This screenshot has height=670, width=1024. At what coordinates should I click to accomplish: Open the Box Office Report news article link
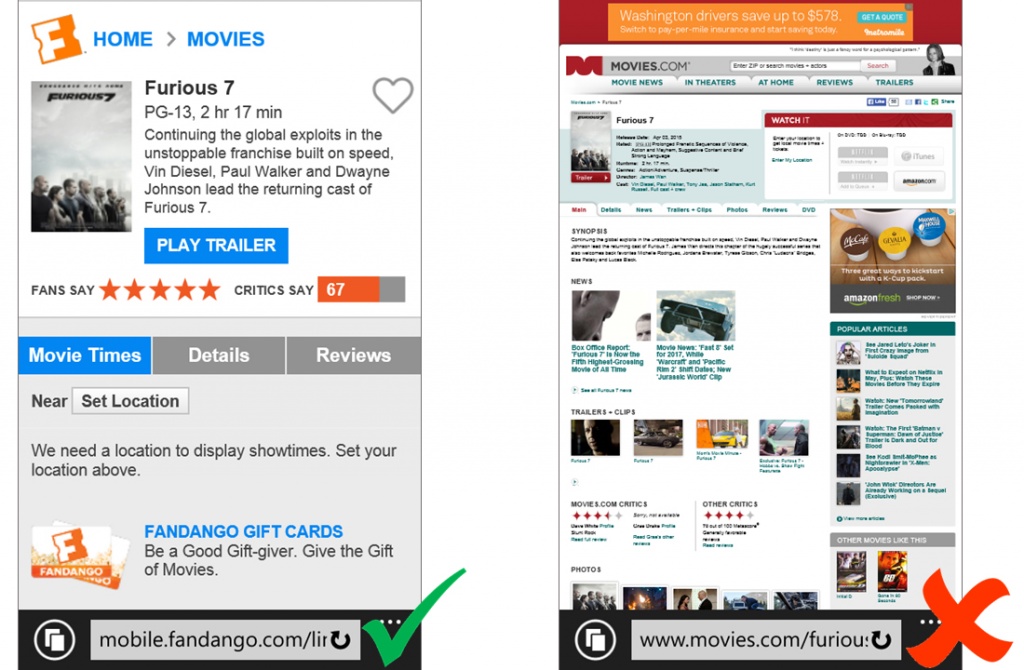[x=607, y=359]
